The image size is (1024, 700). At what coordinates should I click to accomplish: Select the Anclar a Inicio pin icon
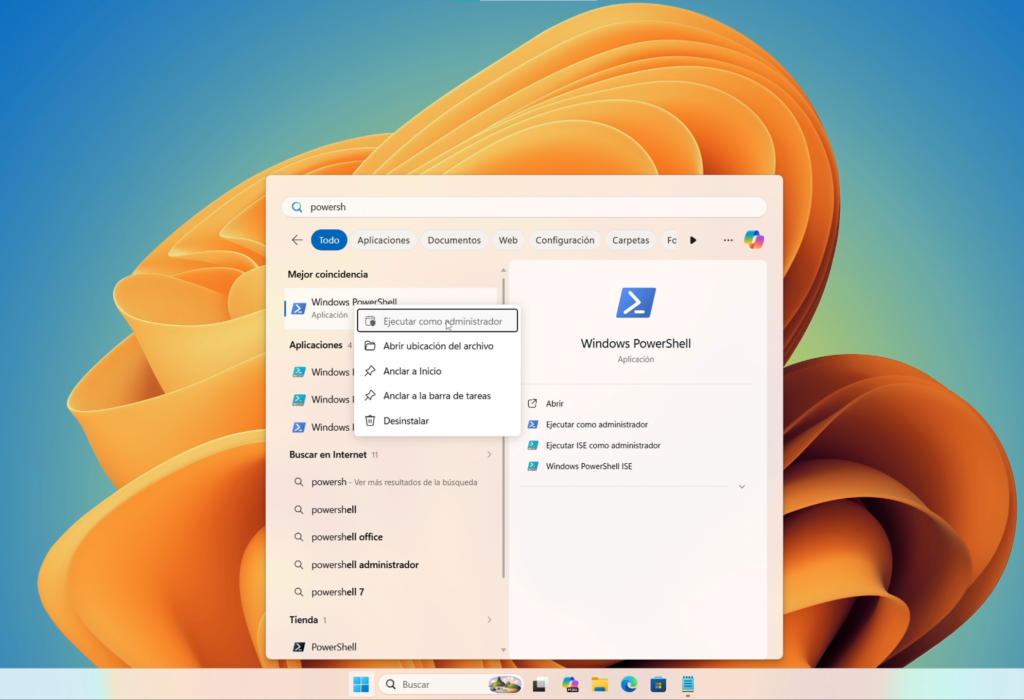(371, 370)
